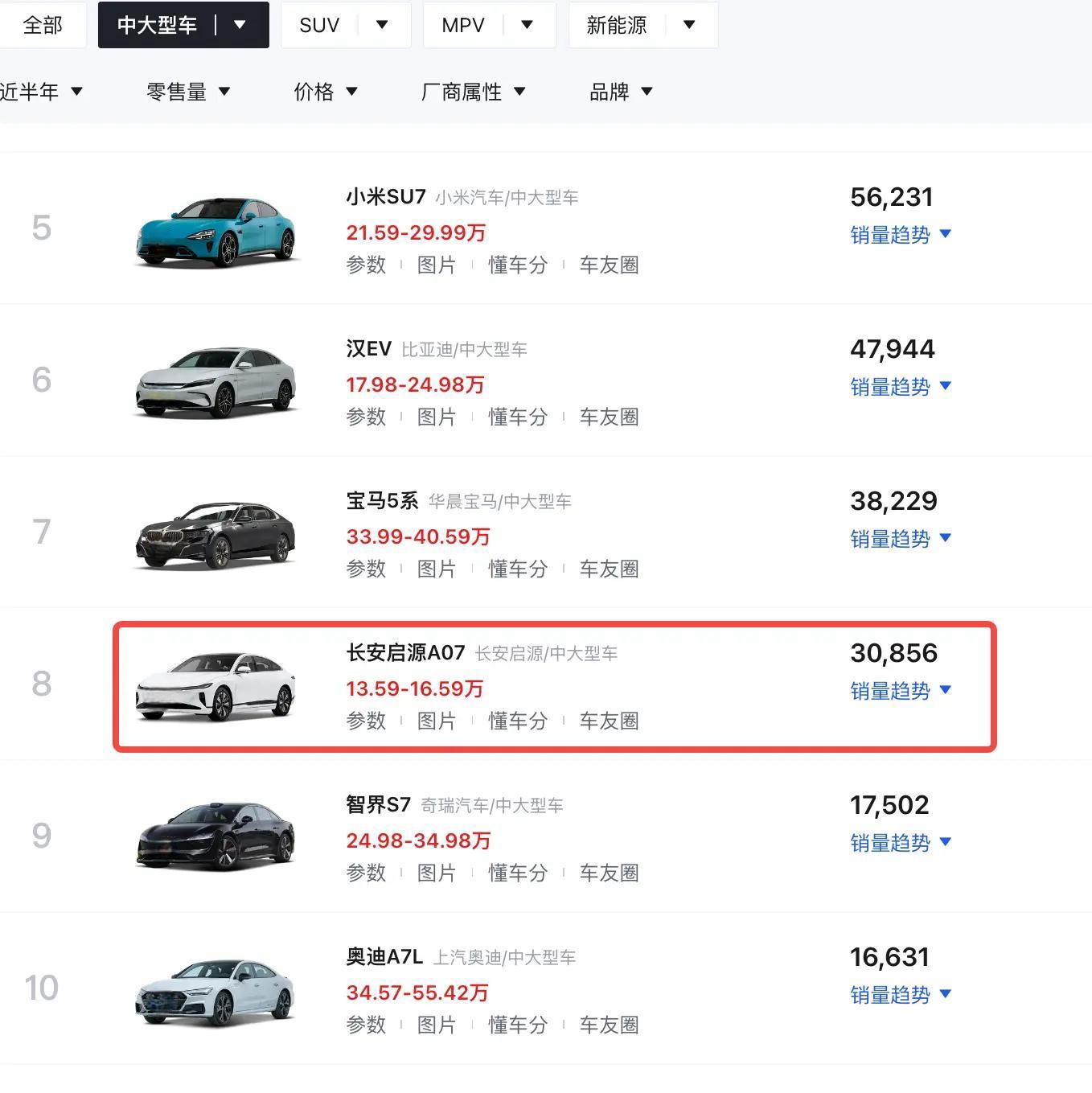Open the 新能源 category dropdown
This screenshot has width=1092, height=1093.
643,25
